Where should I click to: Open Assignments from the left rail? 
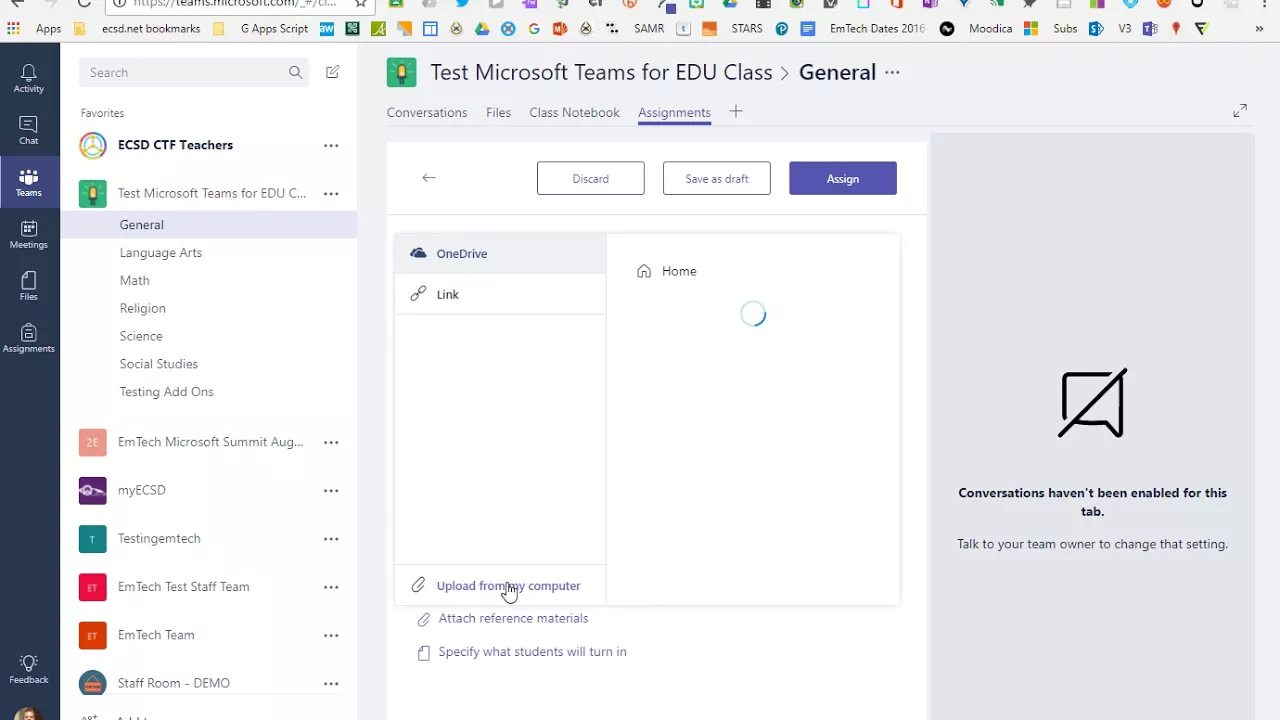tap(29, 338)
